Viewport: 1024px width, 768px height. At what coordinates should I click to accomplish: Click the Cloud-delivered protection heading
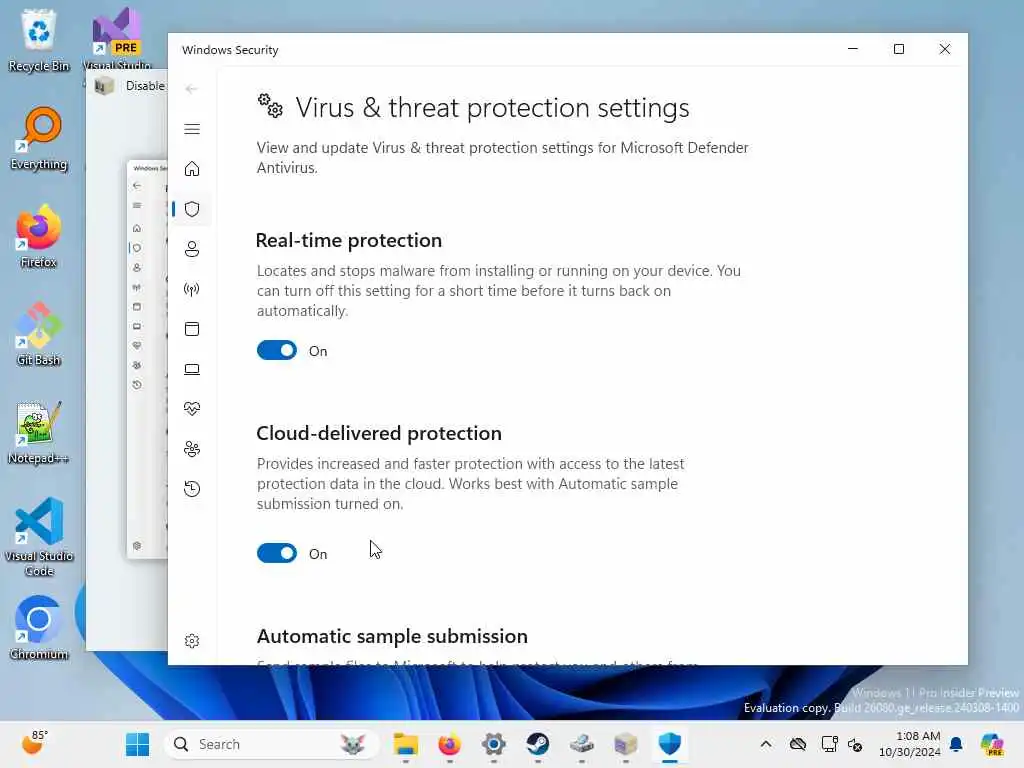[x=379, y=434]
